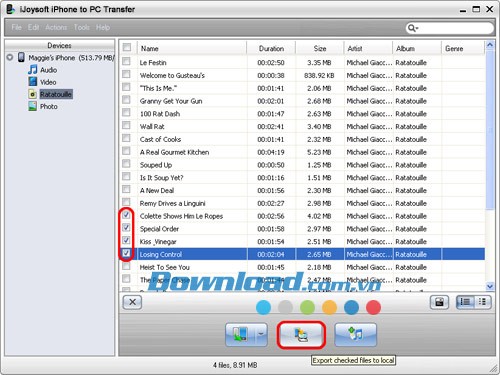Check the Le Festin checkbox

tap(126, 61)
